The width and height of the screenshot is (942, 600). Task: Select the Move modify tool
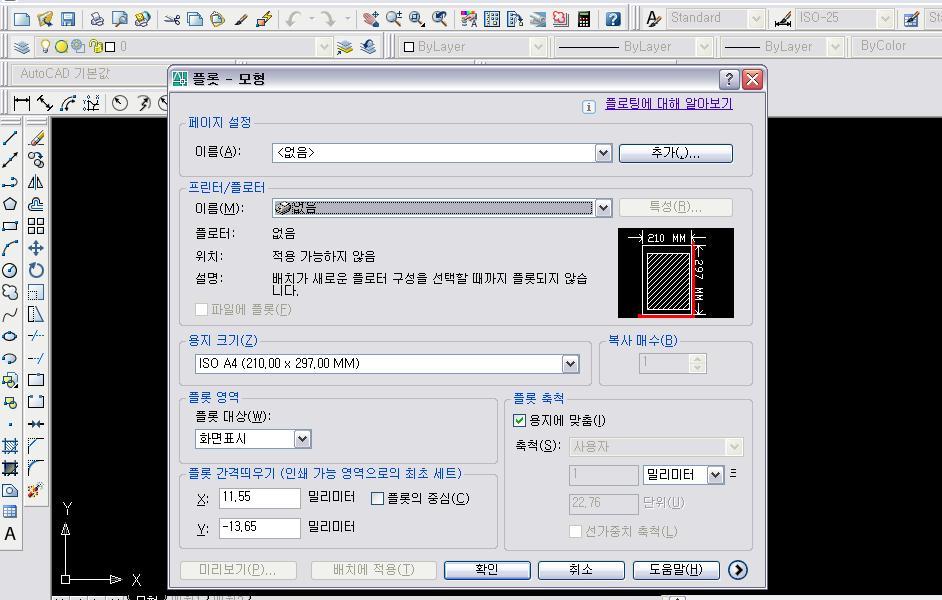pyautogui.click(x=36, y=248)
